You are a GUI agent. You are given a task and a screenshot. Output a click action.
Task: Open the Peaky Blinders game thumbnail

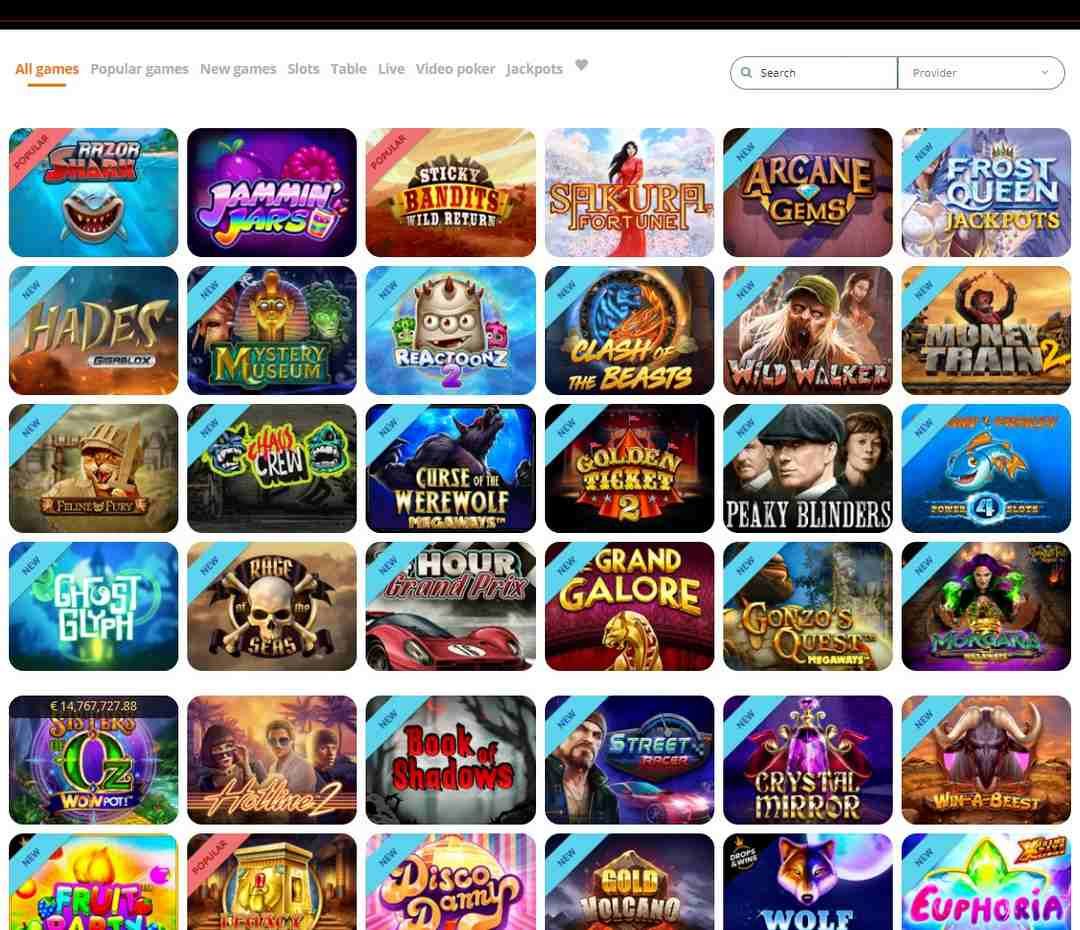(x=808, y=468)
